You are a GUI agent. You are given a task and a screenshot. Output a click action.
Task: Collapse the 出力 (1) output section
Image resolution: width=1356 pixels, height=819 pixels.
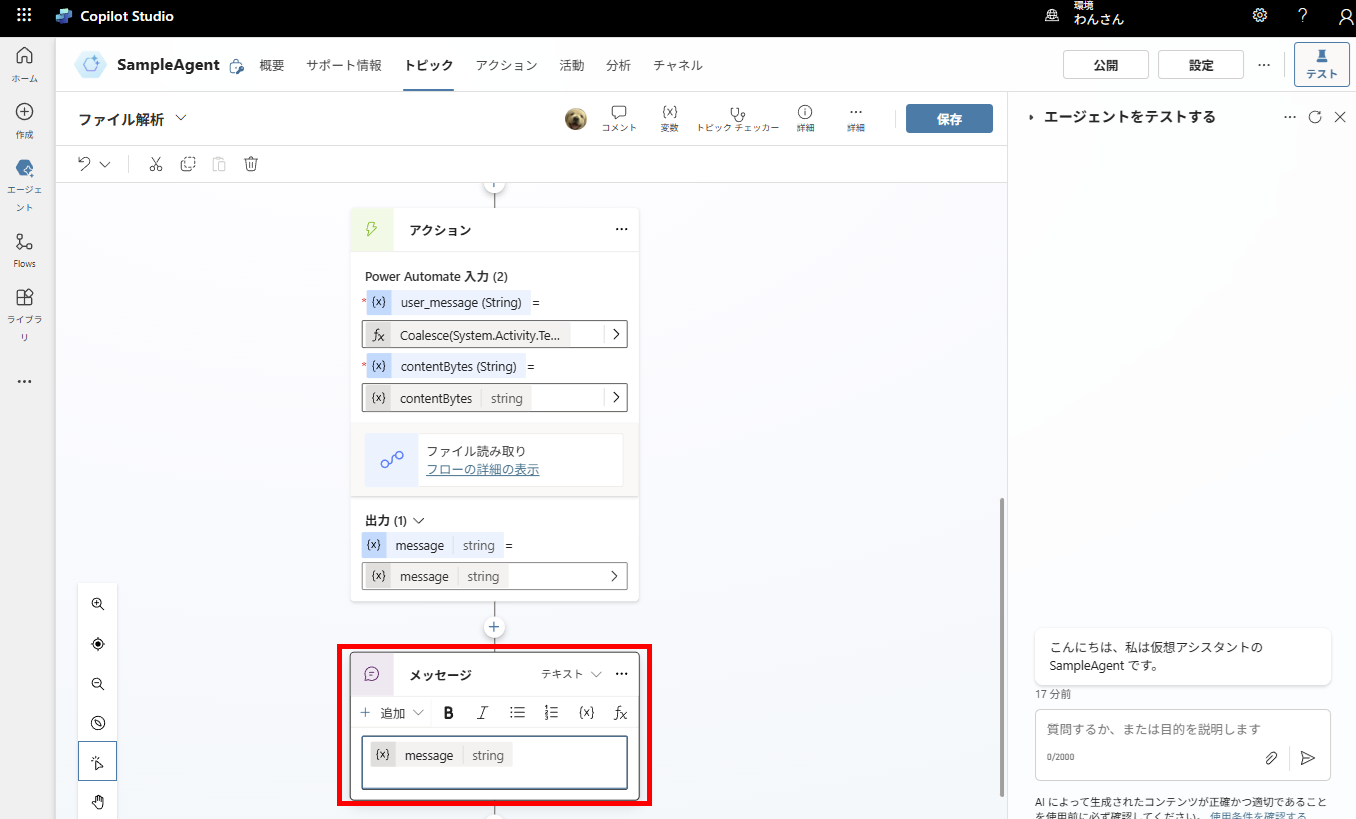click(419, 520)
